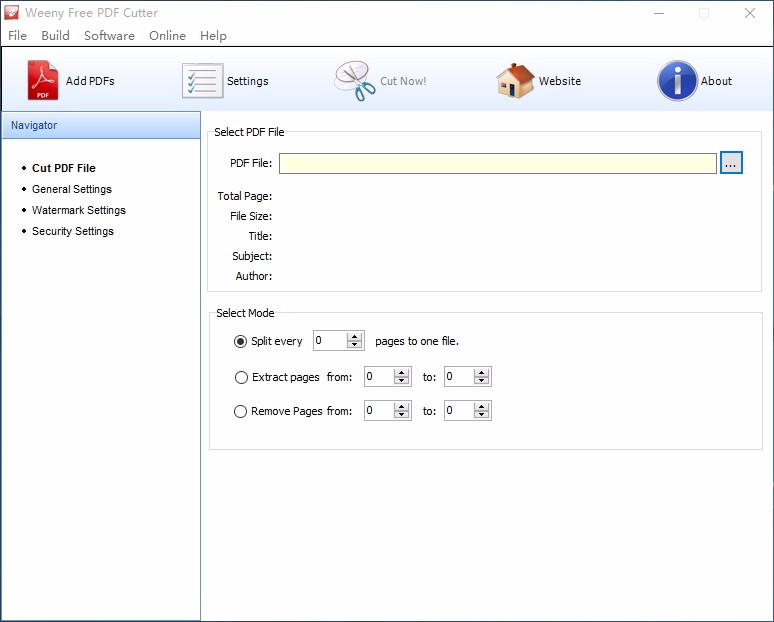
Task: Click the Extract pages from number field
Action: tap(379, 377)
